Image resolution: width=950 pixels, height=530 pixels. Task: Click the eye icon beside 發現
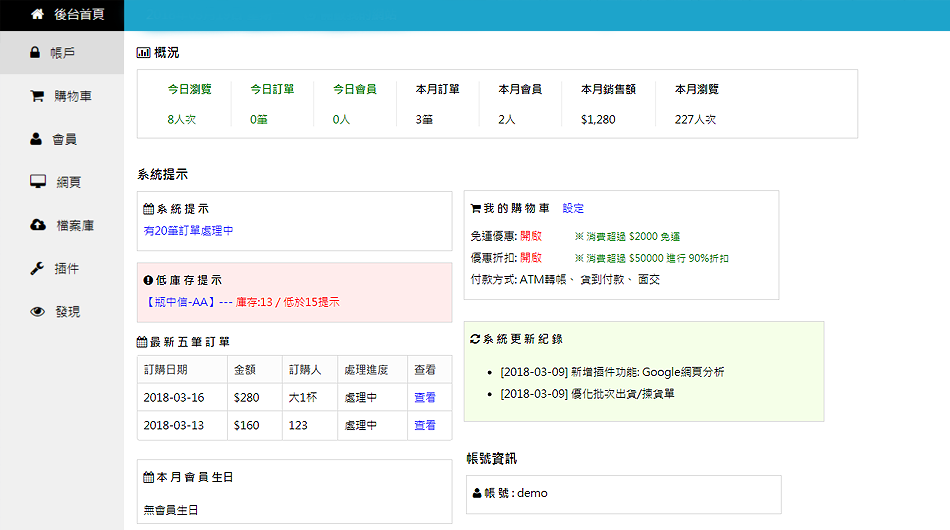tap(38, 312)
